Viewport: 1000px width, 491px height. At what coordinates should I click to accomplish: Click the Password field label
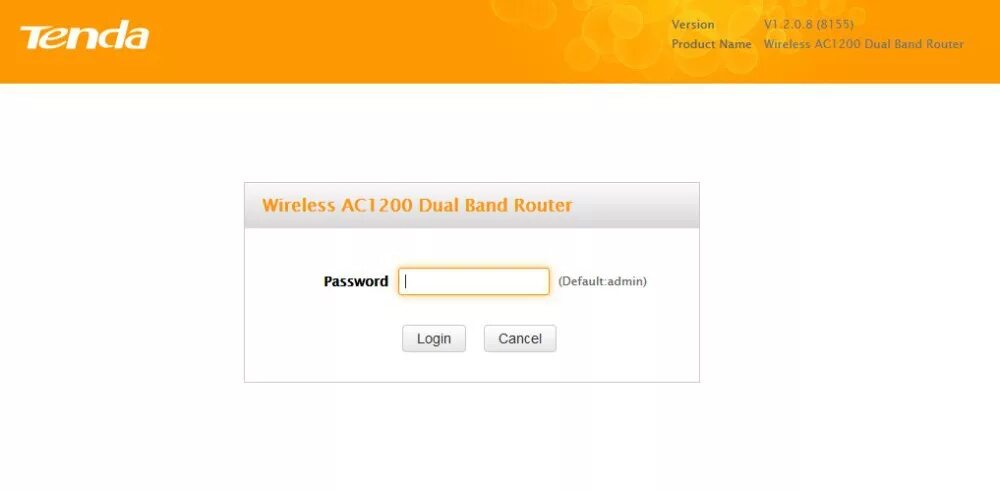356,281
